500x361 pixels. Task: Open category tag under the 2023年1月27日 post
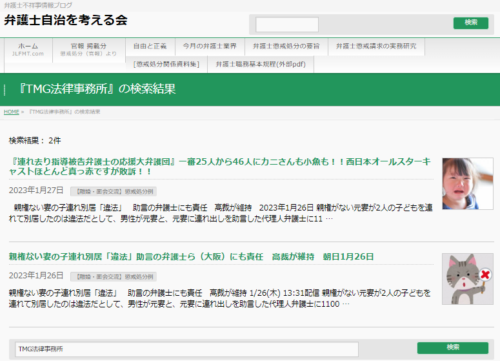point(113,191)
